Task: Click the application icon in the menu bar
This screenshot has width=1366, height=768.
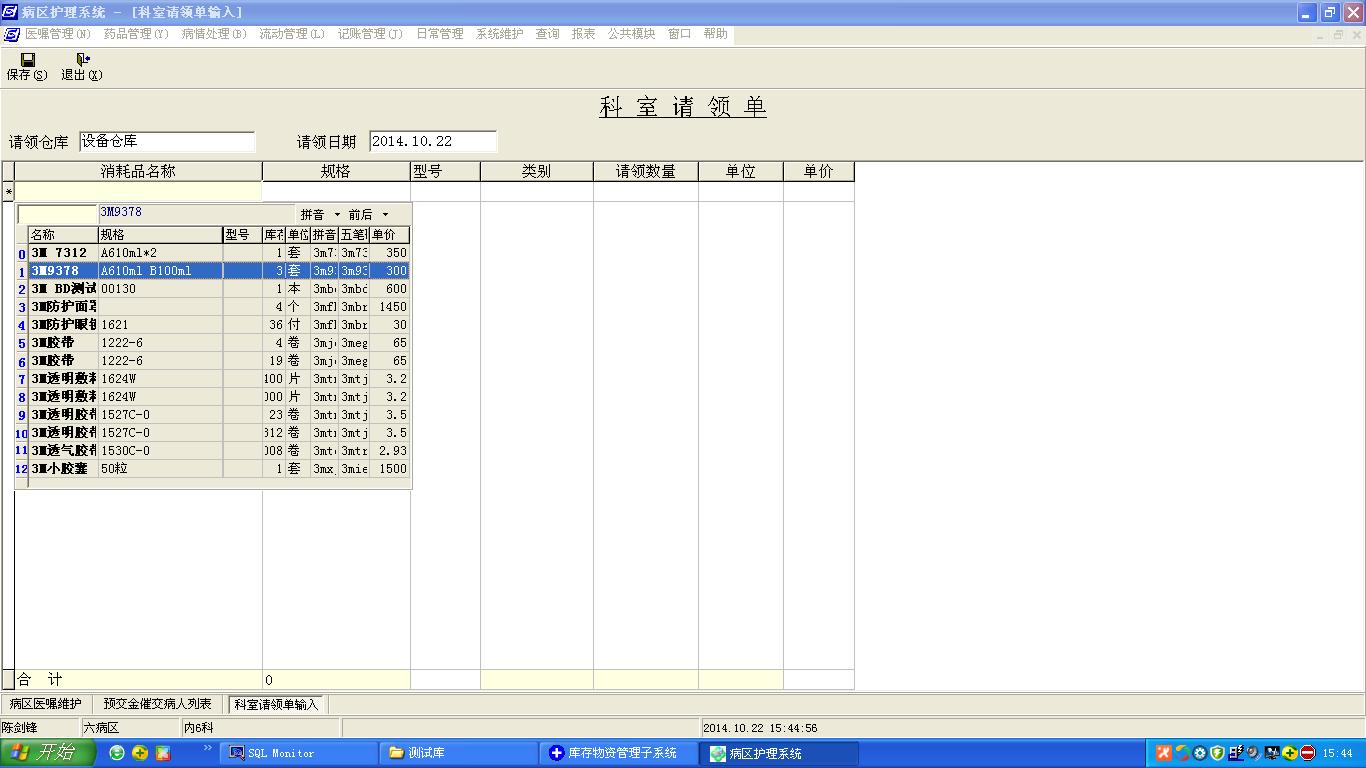Action: tap(11, 34)
